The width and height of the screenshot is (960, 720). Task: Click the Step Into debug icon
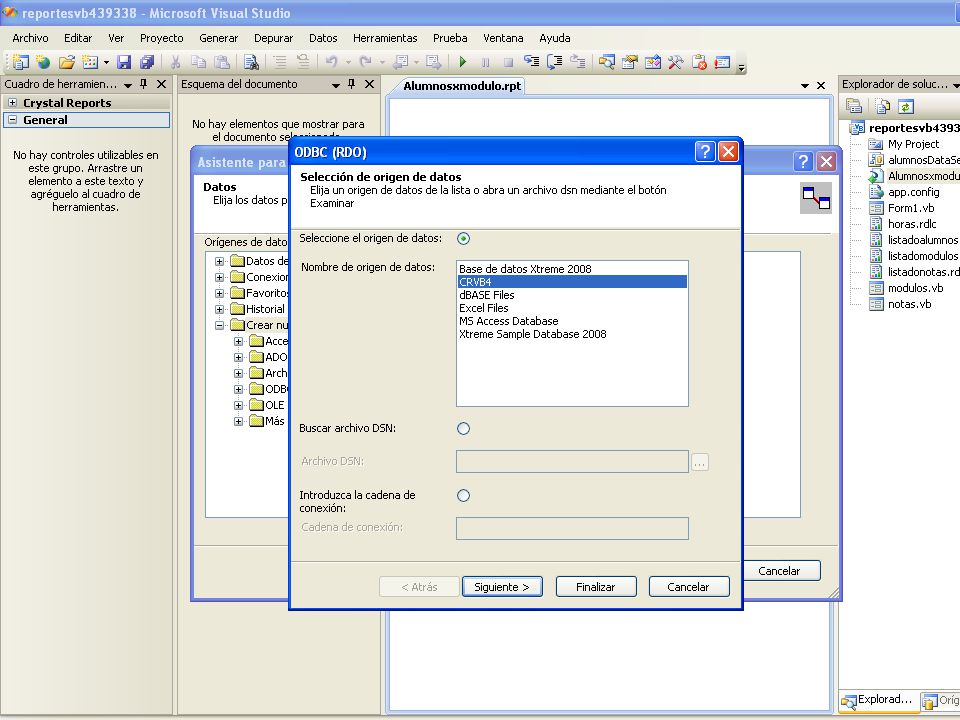(531, 62)
